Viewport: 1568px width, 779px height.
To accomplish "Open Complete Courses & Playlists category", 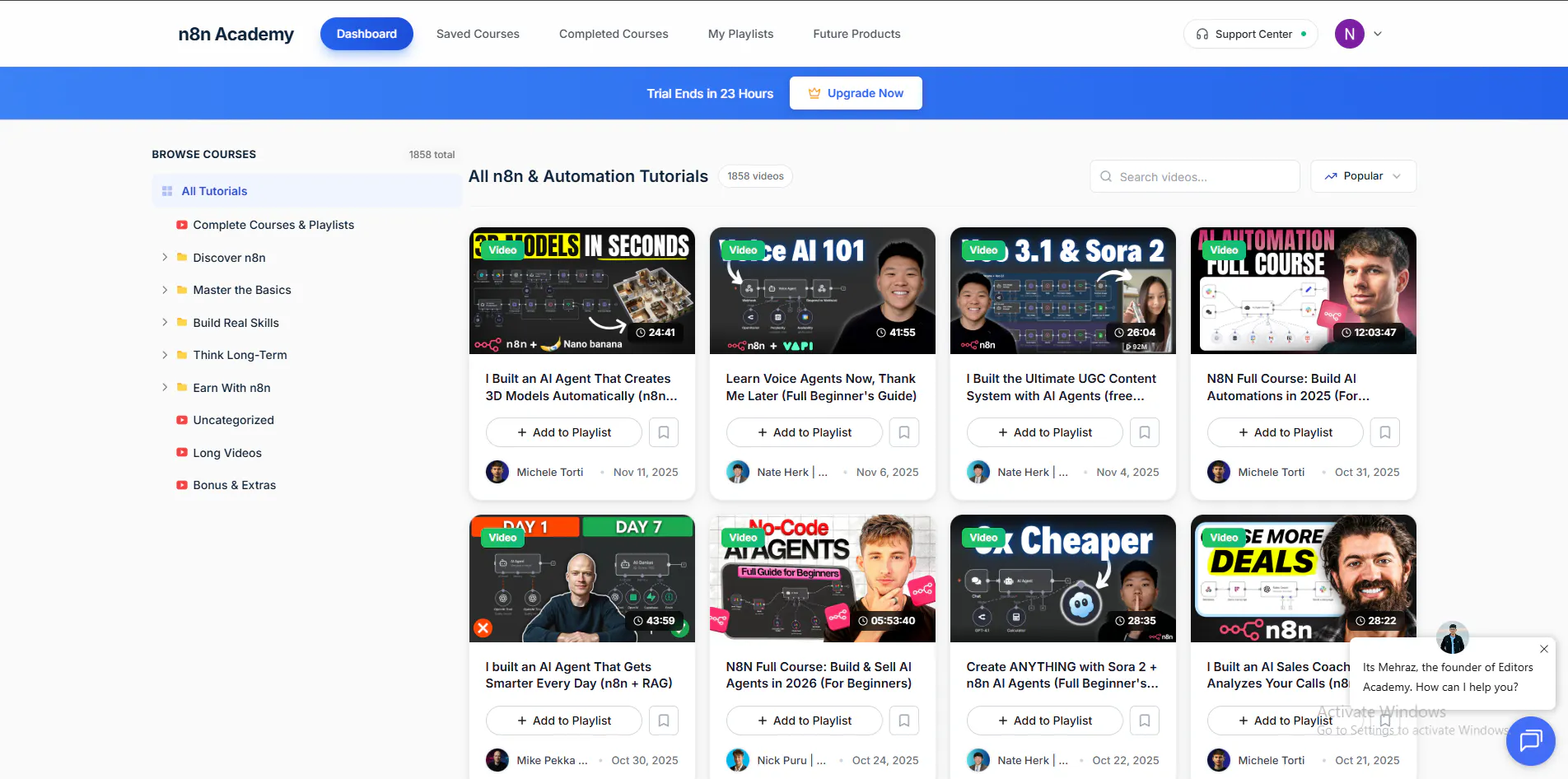I will point(273,225).
